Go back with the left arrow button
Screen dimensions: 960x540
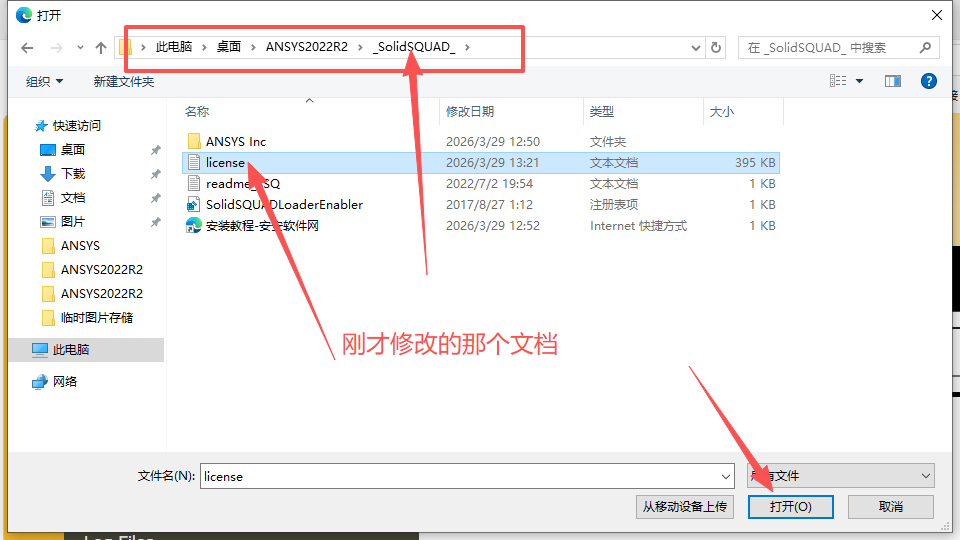27,48
